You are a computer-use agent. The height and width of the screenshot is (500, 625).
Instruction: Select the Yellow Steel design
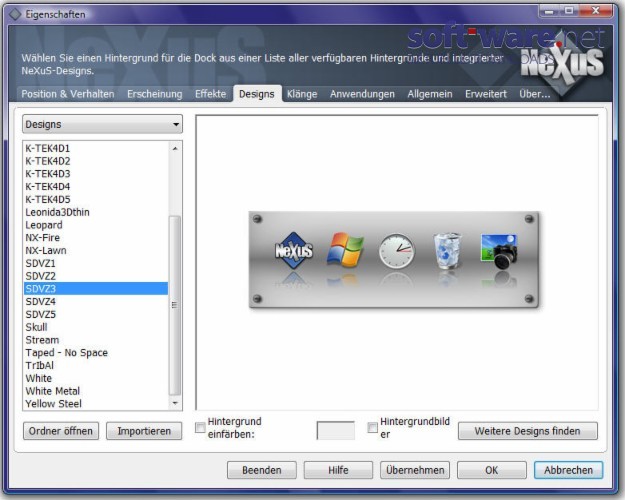tap(96, 404)
